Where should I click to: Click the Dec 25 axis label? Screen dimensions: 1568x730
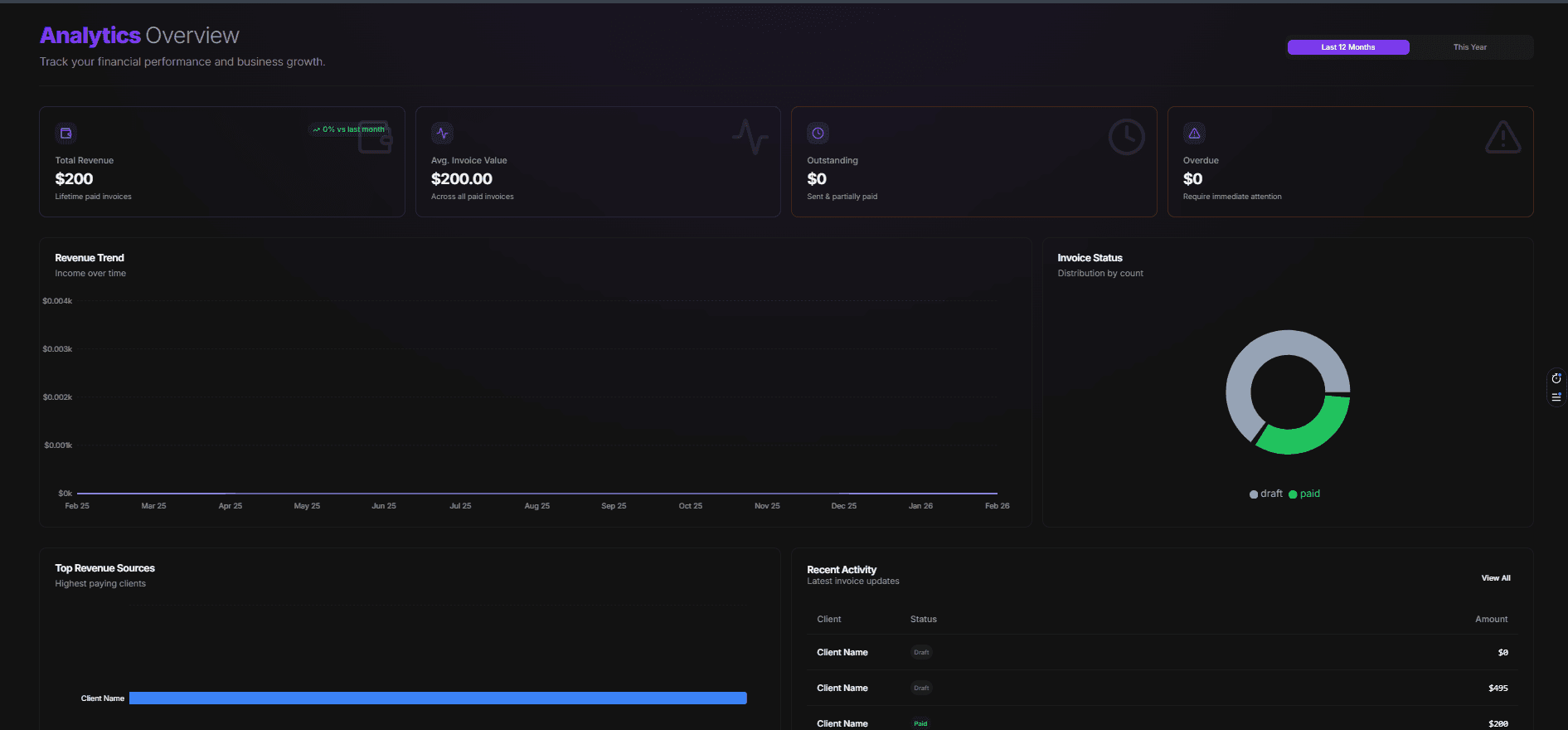(844, 506)
